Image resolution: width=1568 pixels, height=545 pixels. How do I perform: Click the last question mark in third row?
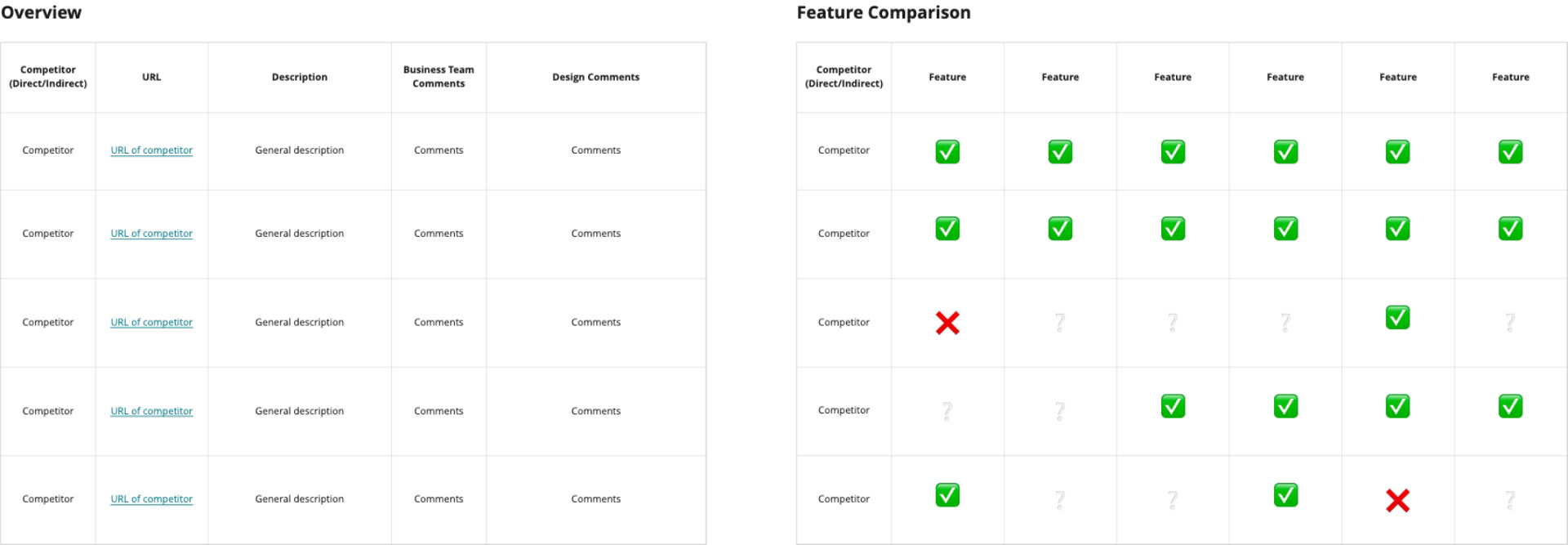click(1510, 322)
